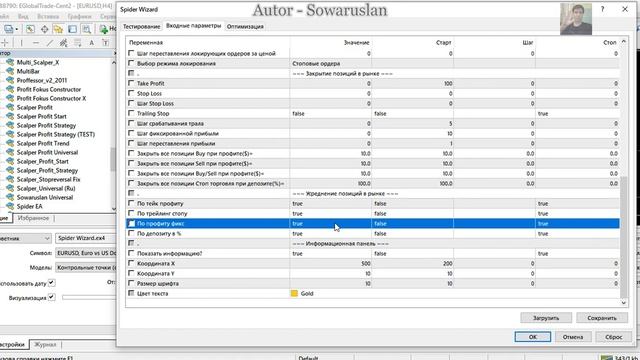The height and width of the screenshot is (360, 640).
Task: Toggle 'Использовать дату' checkbox in tester
Action: (x=51, y=282)
